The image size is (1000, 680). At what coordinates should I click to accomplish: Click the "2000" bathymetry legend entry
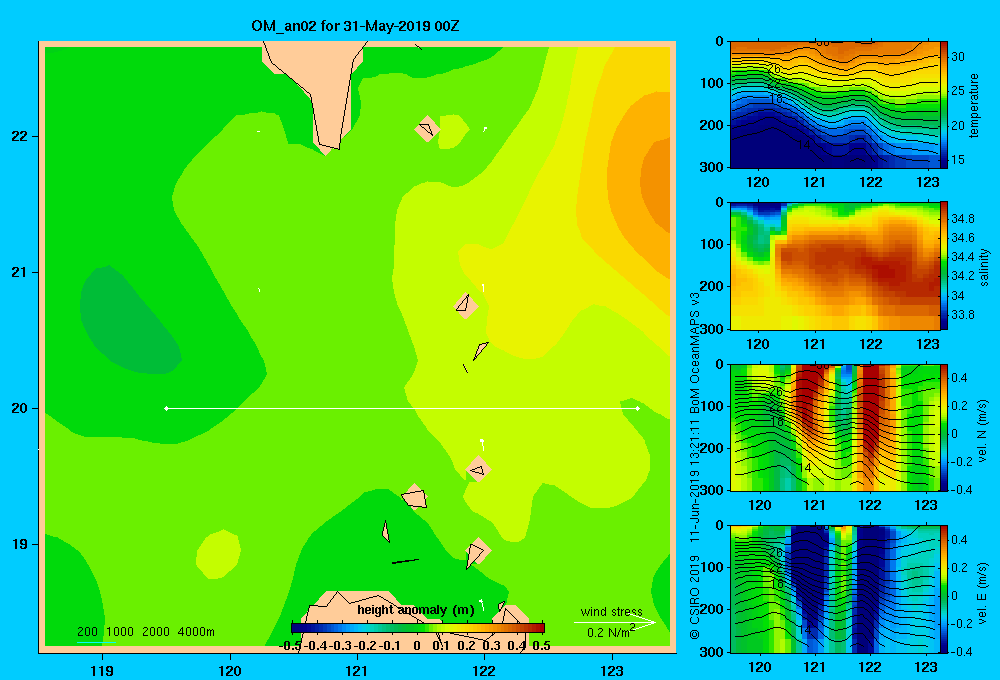[x=156, y=632]
